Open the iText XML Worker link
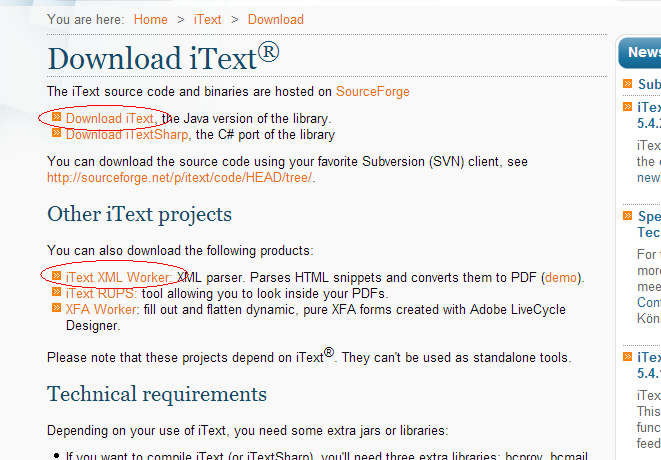Viewport: 661px width, 460px height. click(x=119, y=277)
